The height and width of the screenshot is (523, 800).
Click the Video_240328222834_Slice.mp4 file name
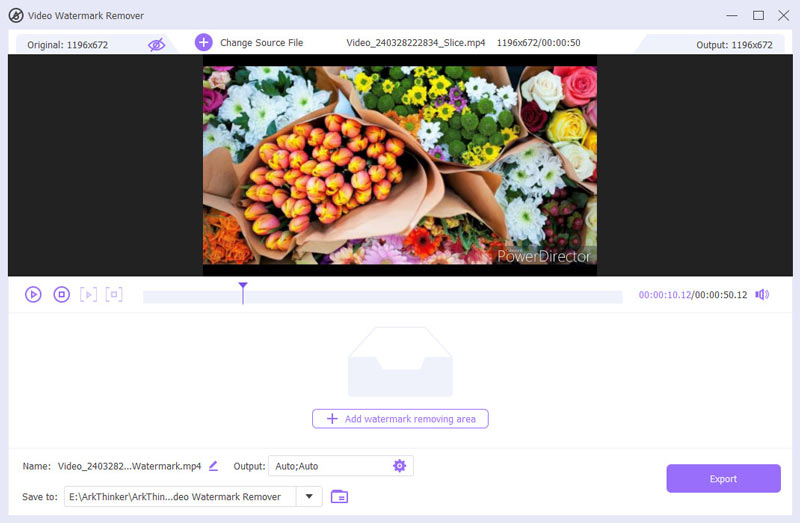coord(415,43)
